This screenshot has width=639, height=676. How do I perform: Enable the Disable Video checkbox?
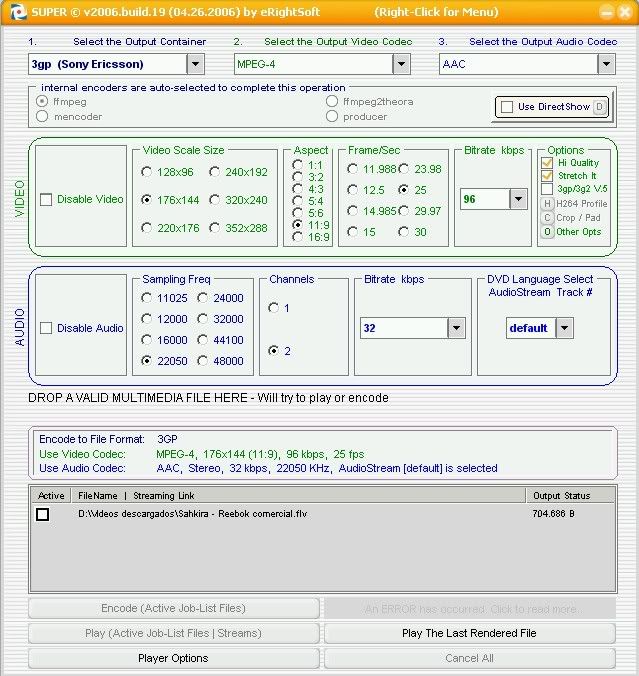click(46, 199)
